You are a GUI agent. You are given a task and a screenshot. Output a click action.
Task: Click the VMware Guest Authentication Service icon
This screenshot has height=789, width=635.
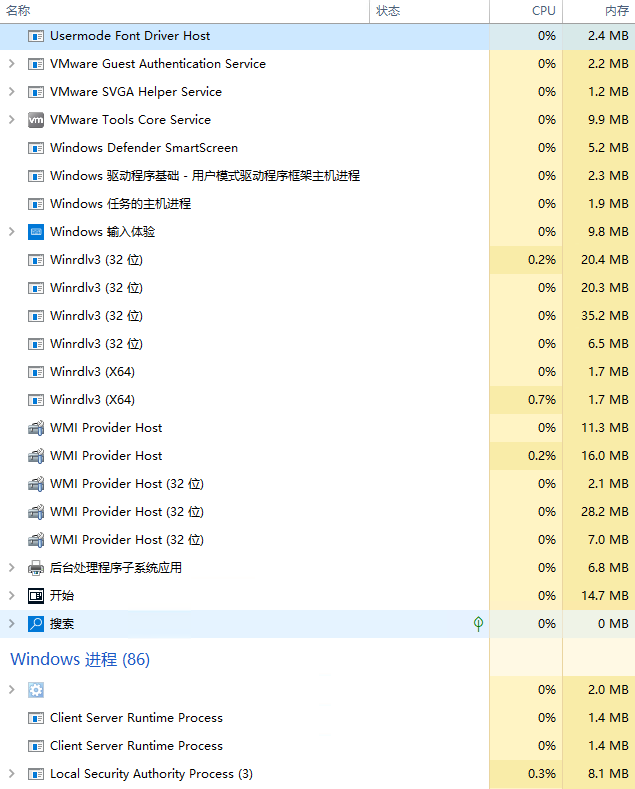coord(36,64)
